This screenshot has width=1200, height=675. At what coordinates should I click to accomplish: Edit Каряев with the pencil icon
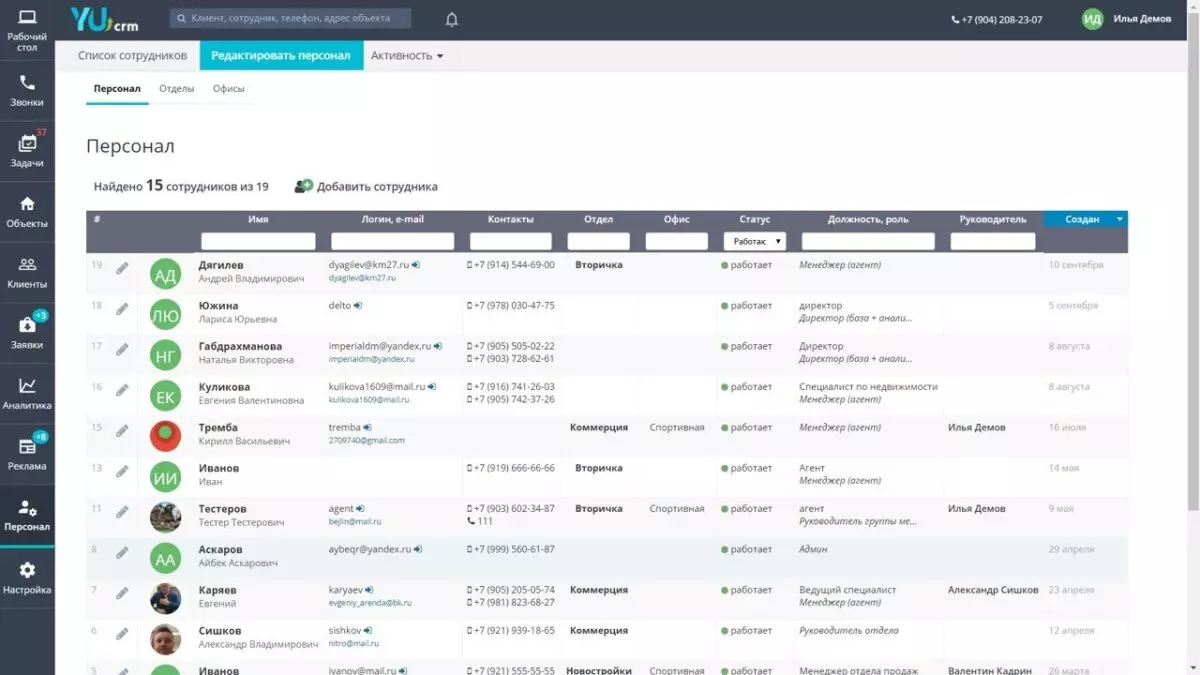tap(122, 593)
